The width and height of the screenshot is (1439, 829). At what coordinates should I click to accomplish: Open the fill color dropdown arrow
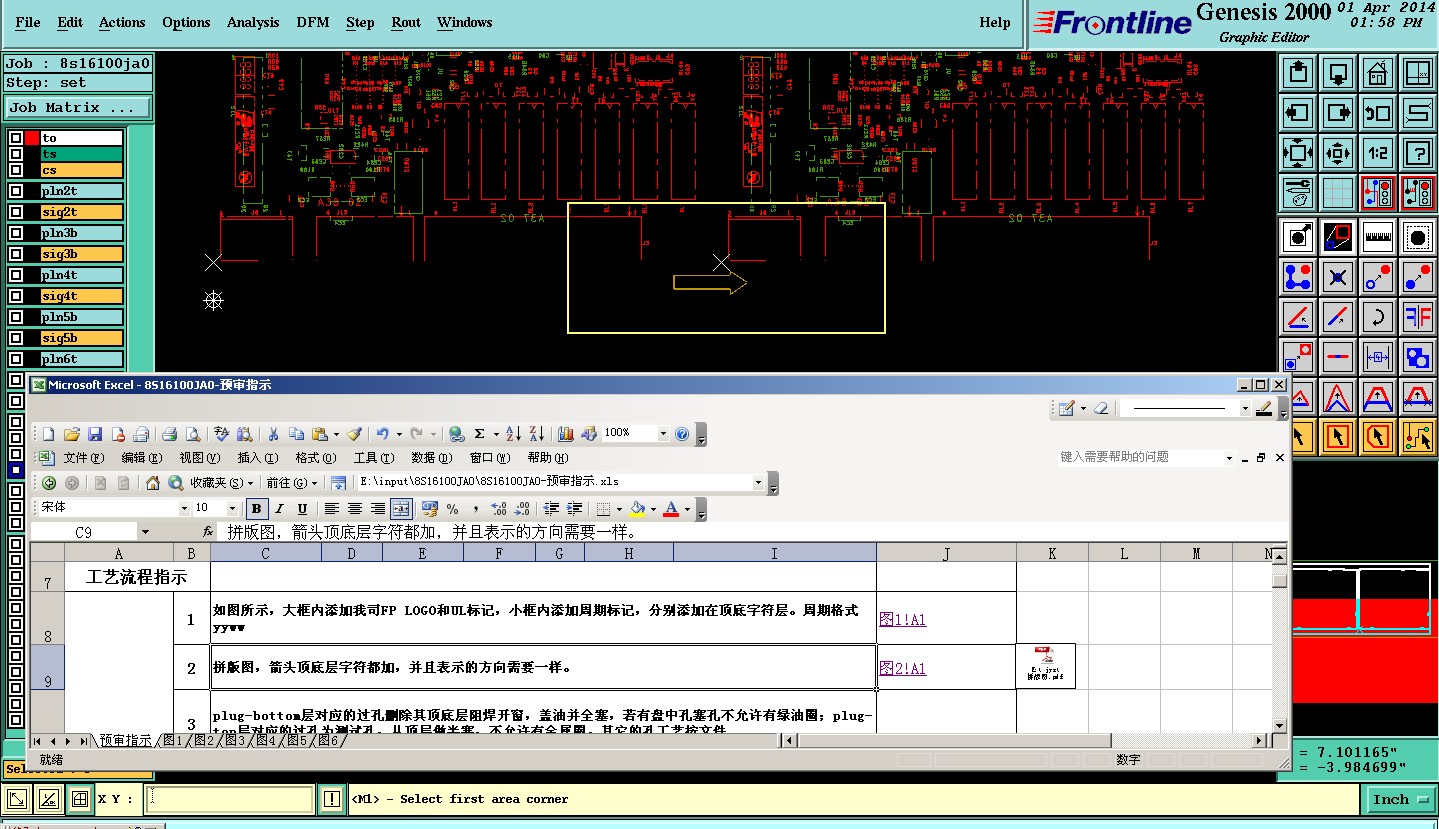653,510
